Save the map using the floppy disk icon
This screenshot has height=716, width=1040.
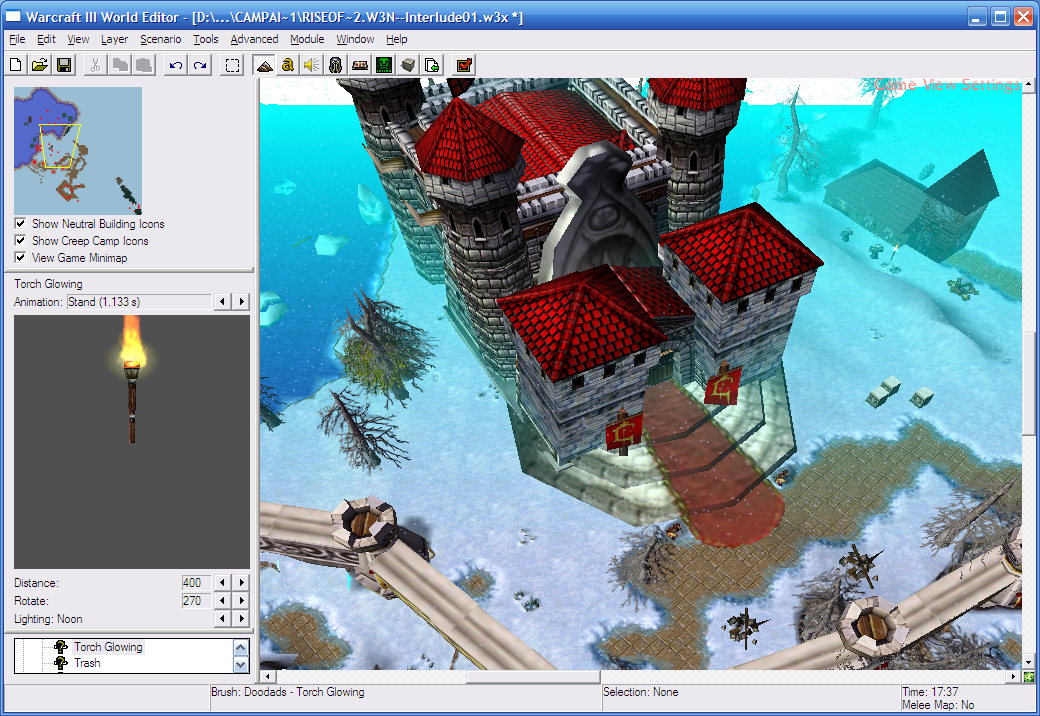tap(64, 65)
